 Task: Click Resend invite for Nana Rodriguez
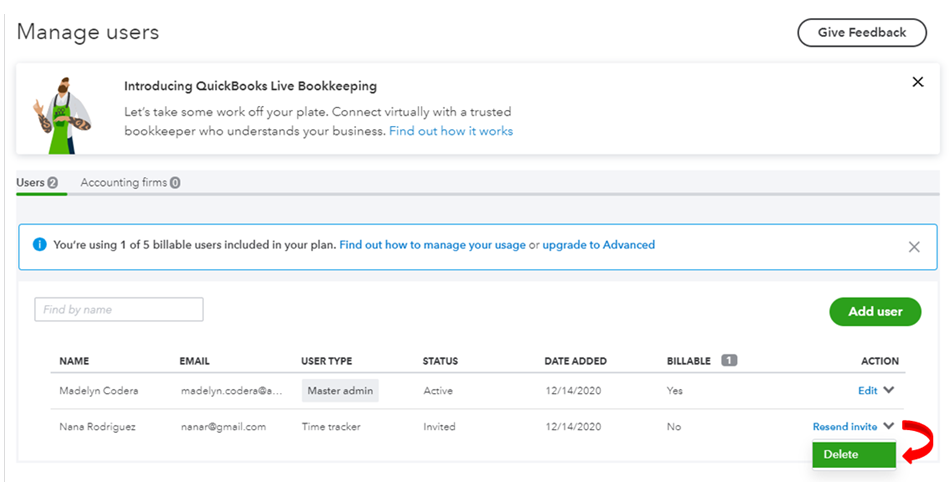[845, 427]
